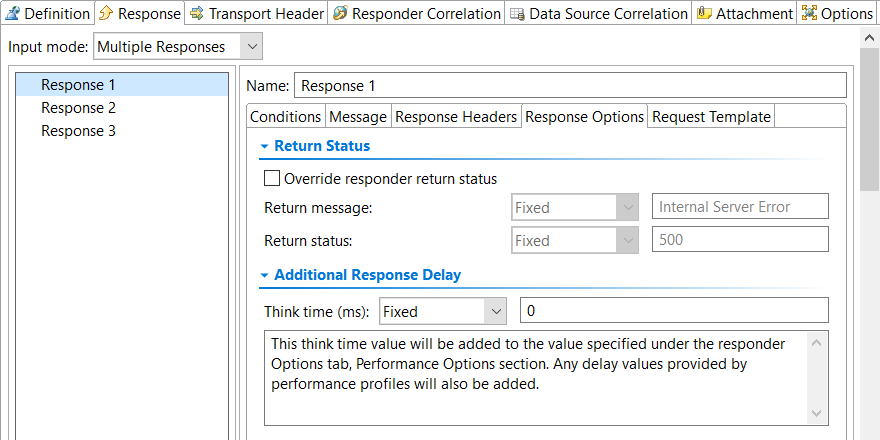The image size is (880, 440).
Task: Enable Override responder return status checkbox
Action: pyautogui.click(x=272, y=178)
